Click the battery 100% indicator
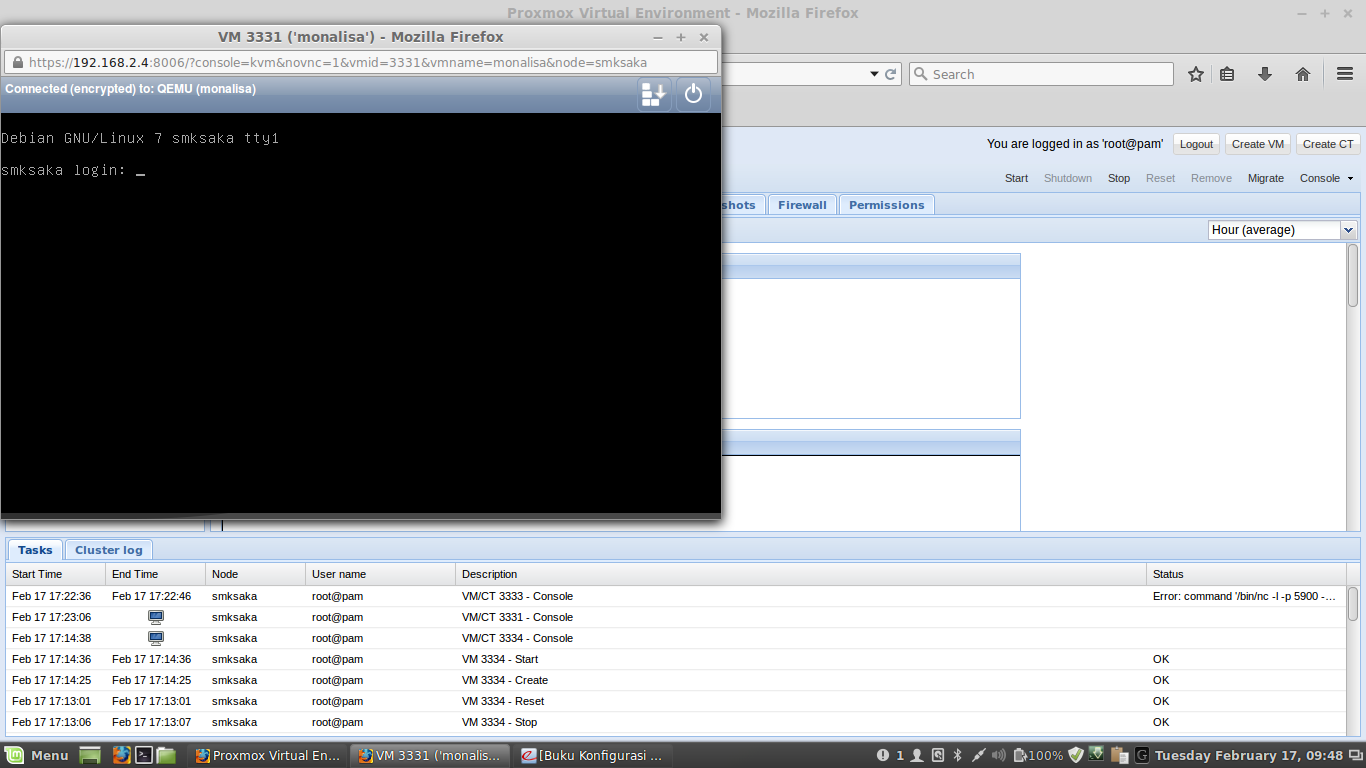 coord(1038,755)
